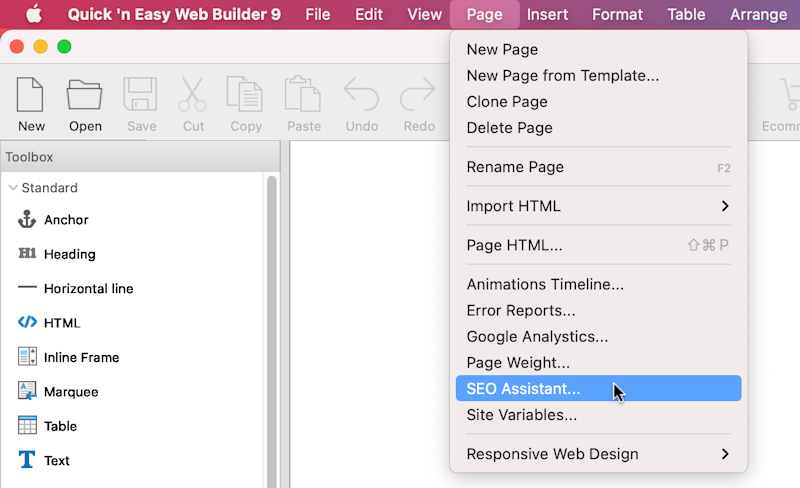Choose New Page from Template
This screenshot has height=488, width=800.
[562, 76]
